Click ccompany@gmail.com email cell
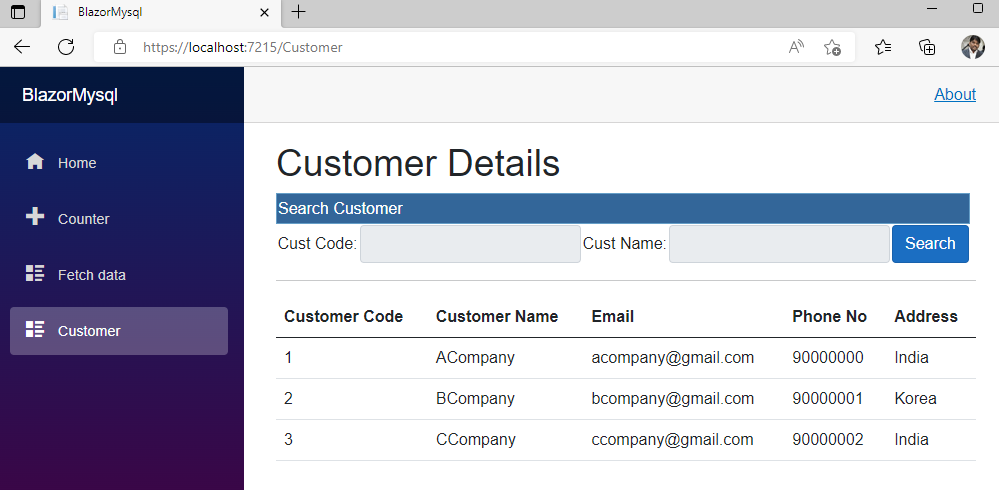Viewport: 999px width, 490px height. 672,440
